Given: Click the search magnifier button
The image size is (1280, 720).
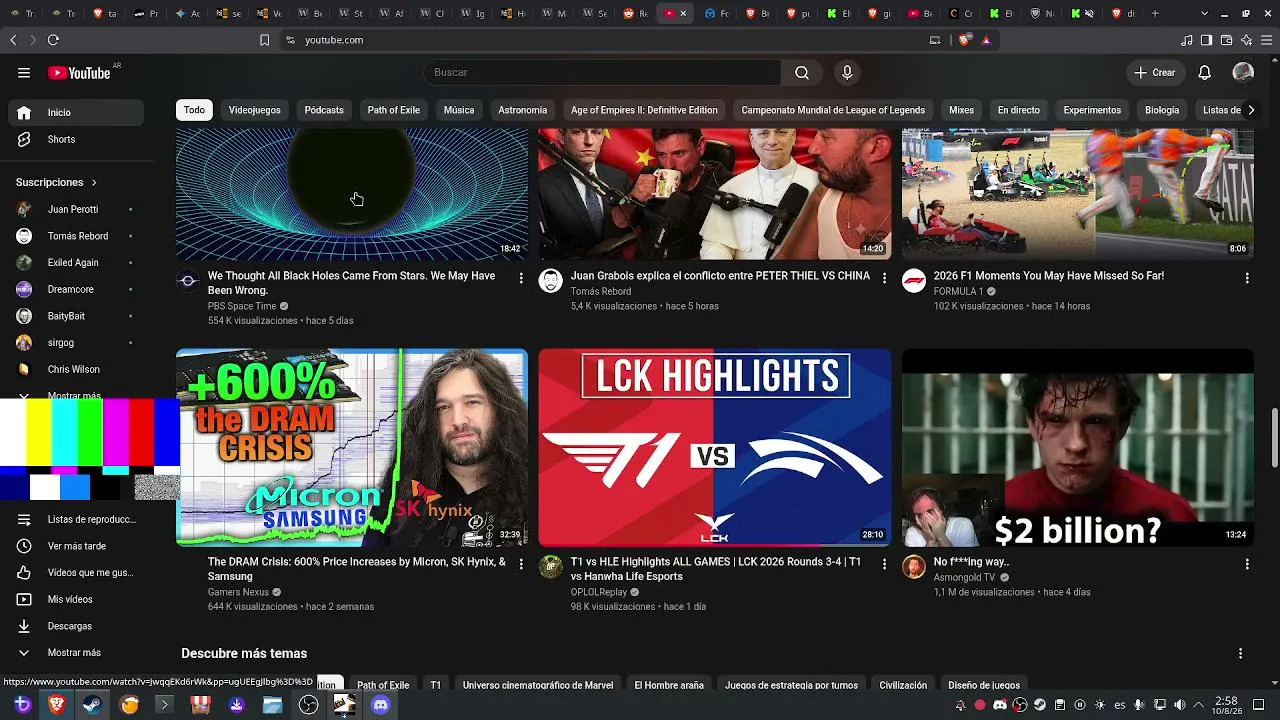Looking at the screenshot, I should pyautogui.click(x=802, y=72).
